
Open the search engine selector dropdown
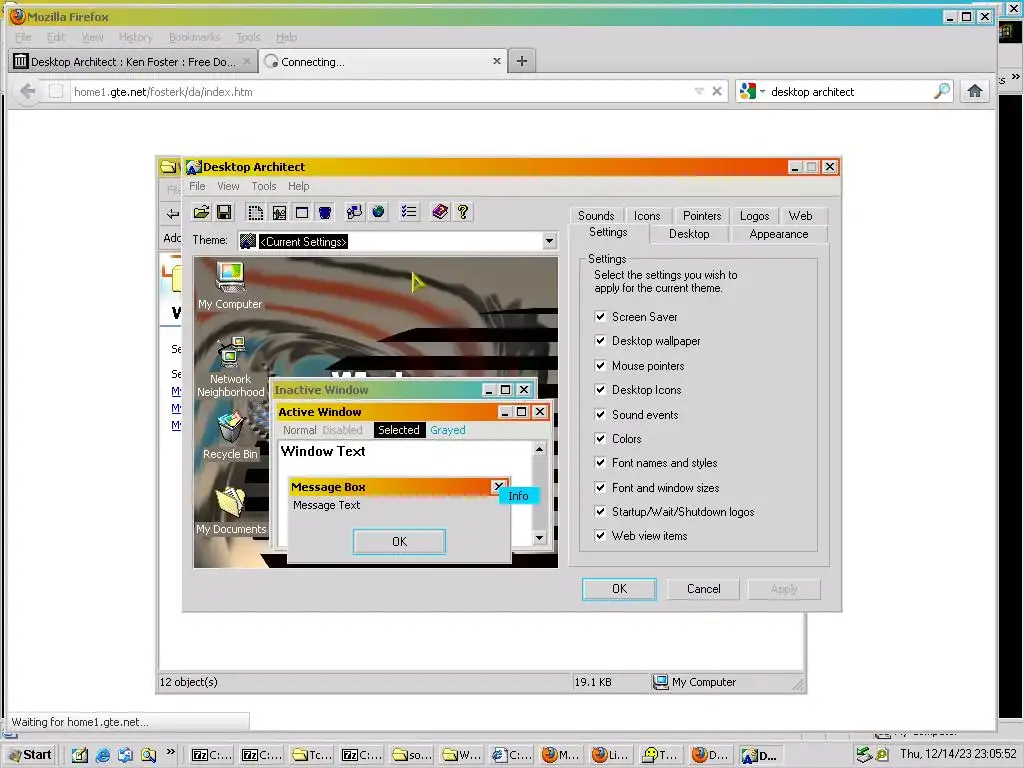(762, 91)
